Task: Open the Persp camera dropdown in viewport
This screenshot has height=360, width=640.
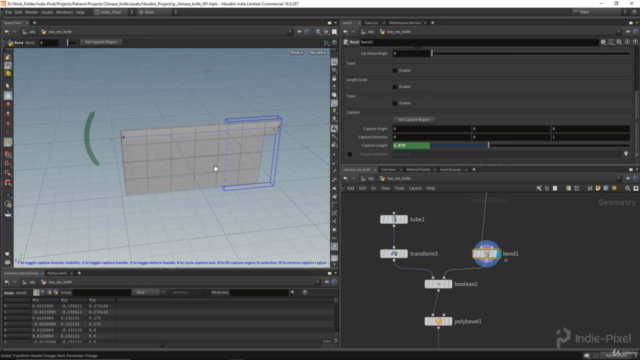Action: pyautogui.click(x=297, y=53)
